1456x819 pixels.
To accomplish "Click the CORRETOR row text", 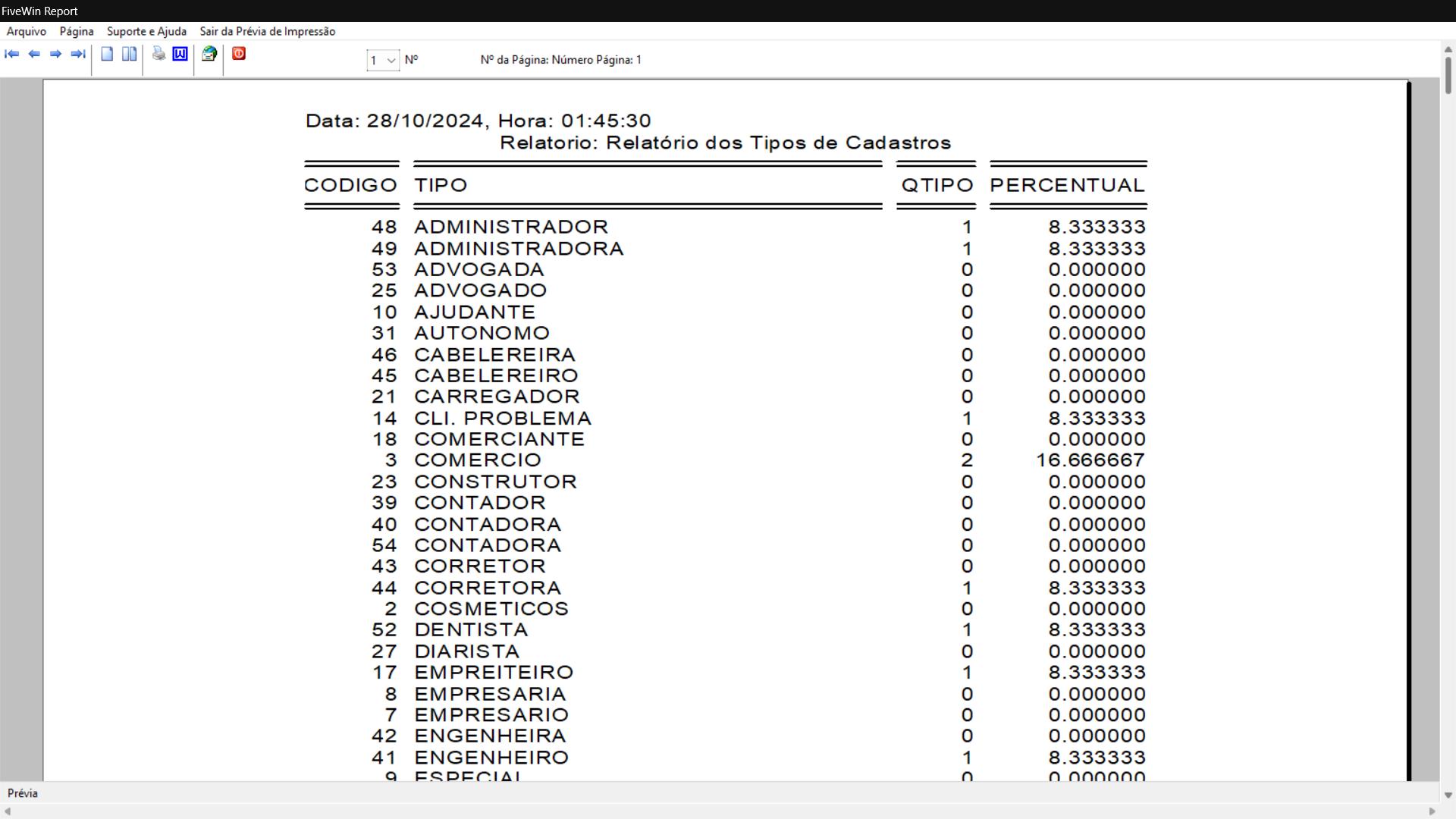I will (480, 566).
